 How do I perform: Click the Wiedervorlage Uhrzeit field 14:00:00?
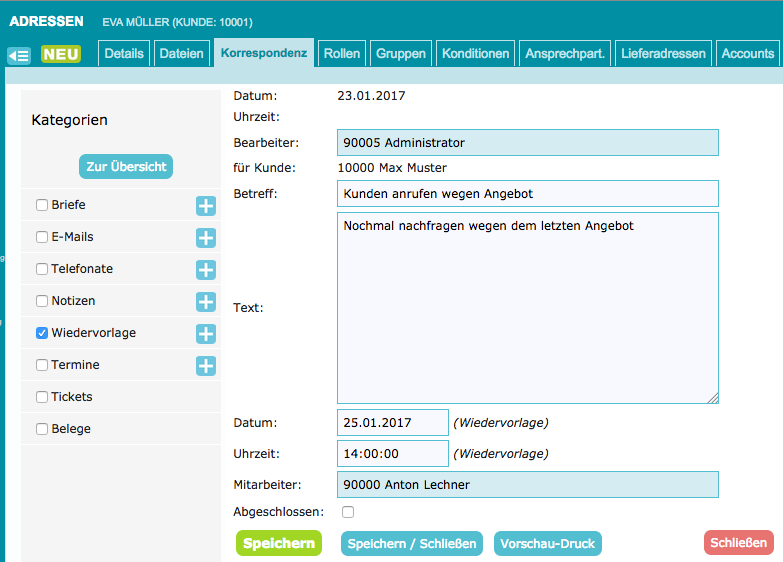tap(393, 454)
